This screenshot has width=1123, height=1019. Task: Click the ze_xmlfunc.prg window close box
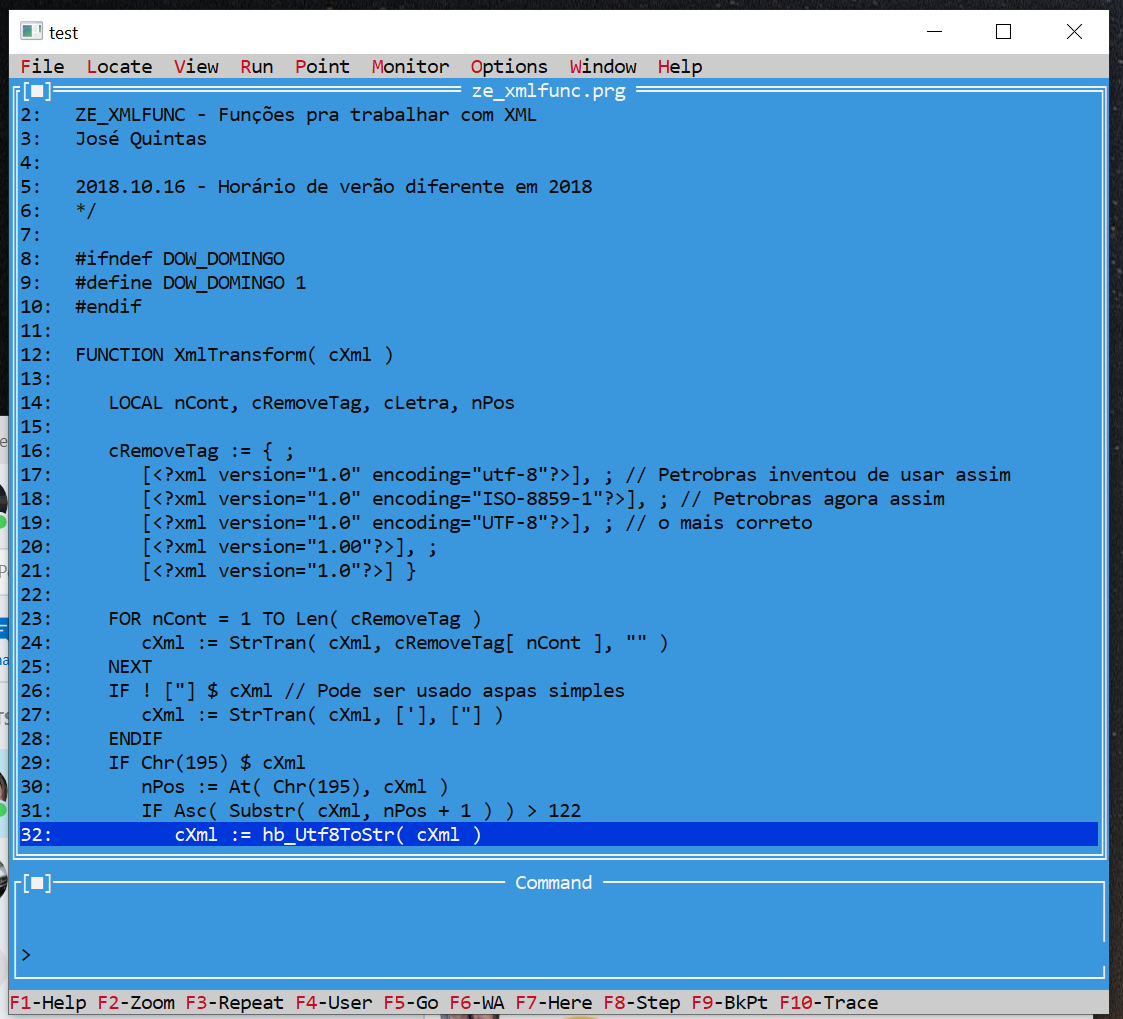[x=36, y=92]
